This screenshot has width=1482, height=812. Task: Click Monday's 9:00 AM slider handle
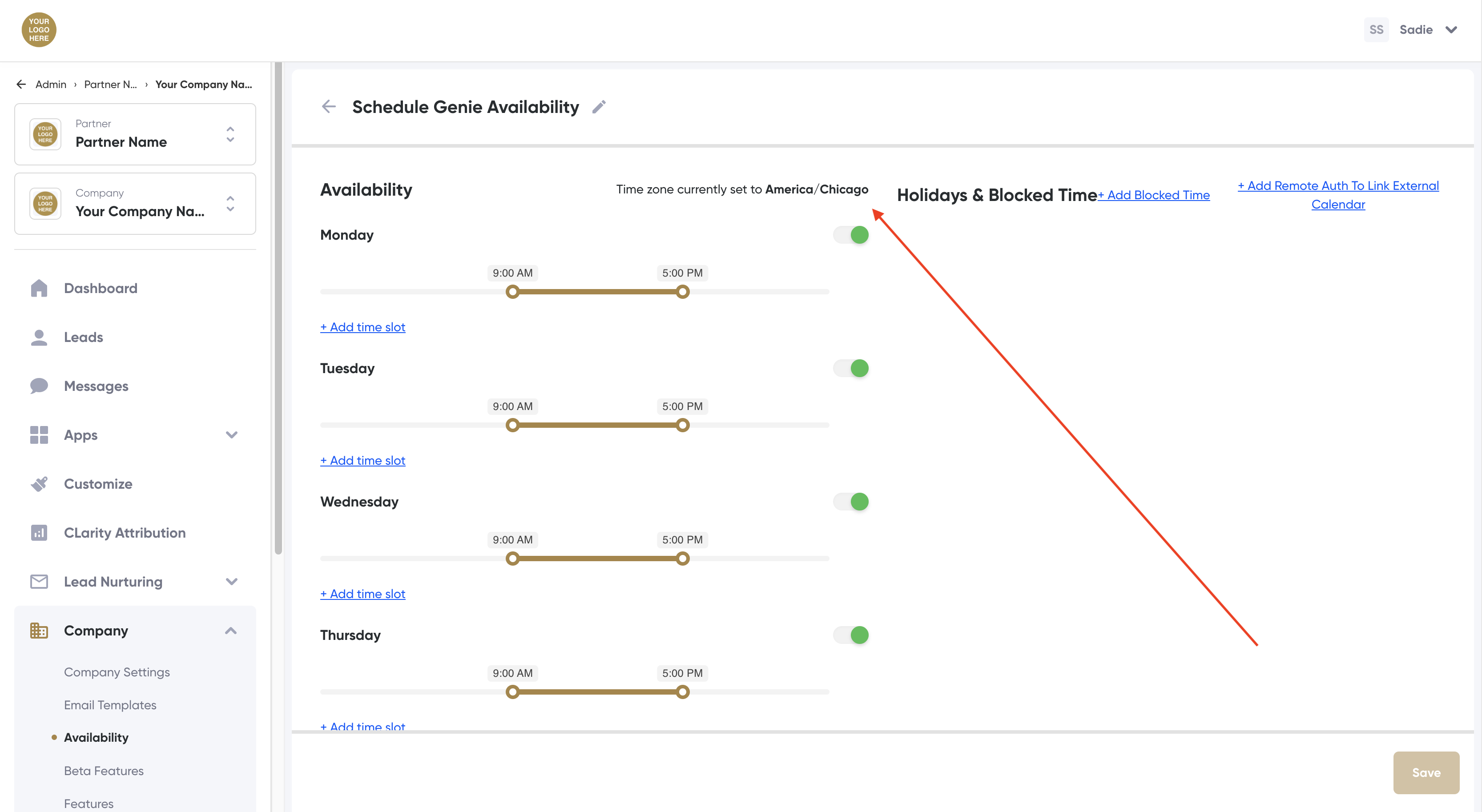click(512, 292)
